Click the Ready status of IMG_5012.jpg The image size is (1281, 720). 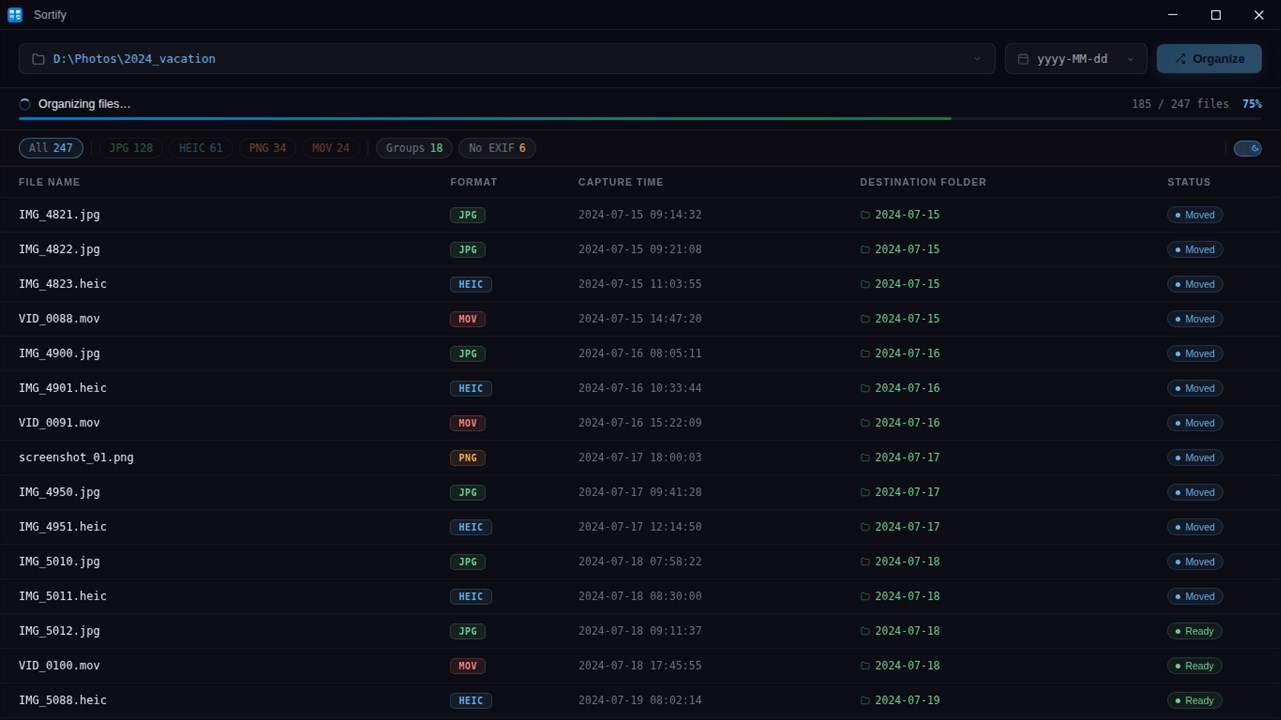click(1194, 631)
